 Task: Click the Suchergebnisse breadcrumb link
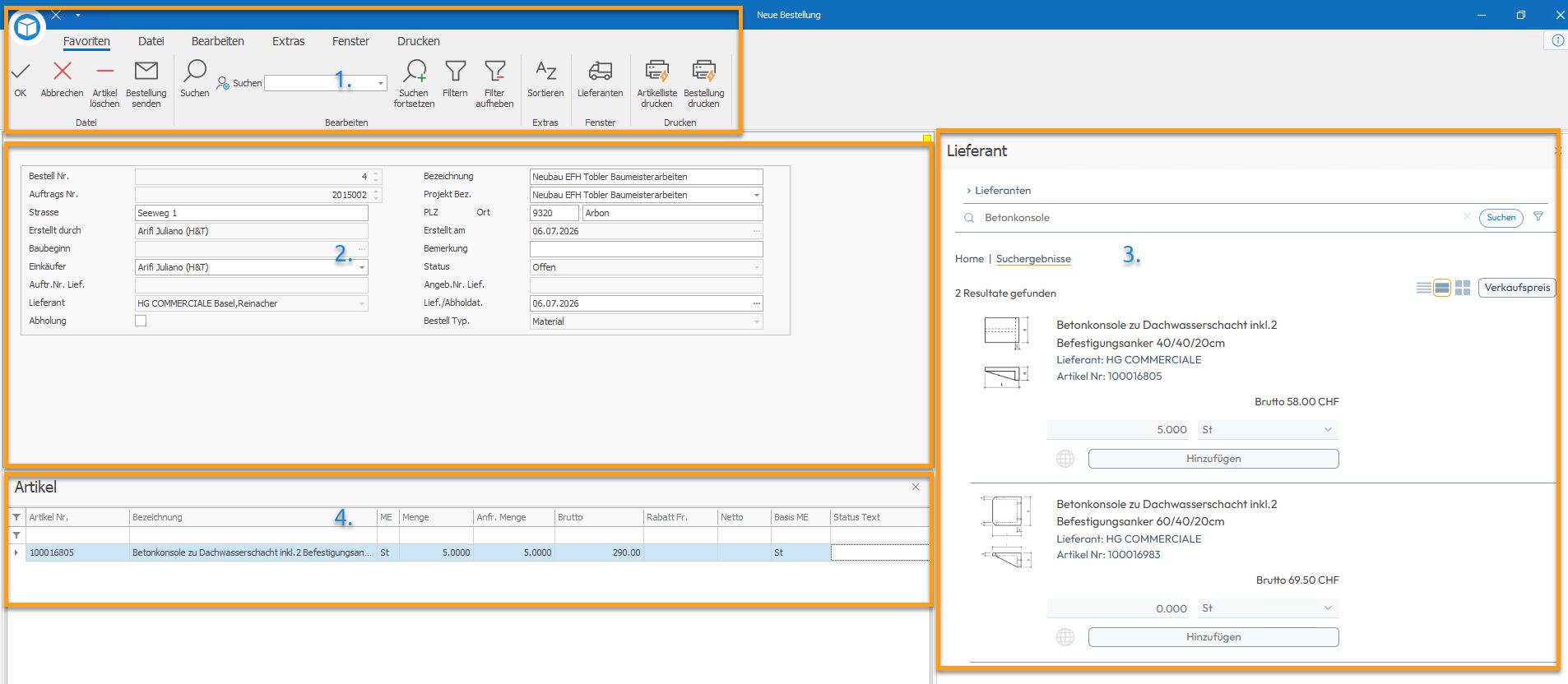click(x=1033, y=259)
